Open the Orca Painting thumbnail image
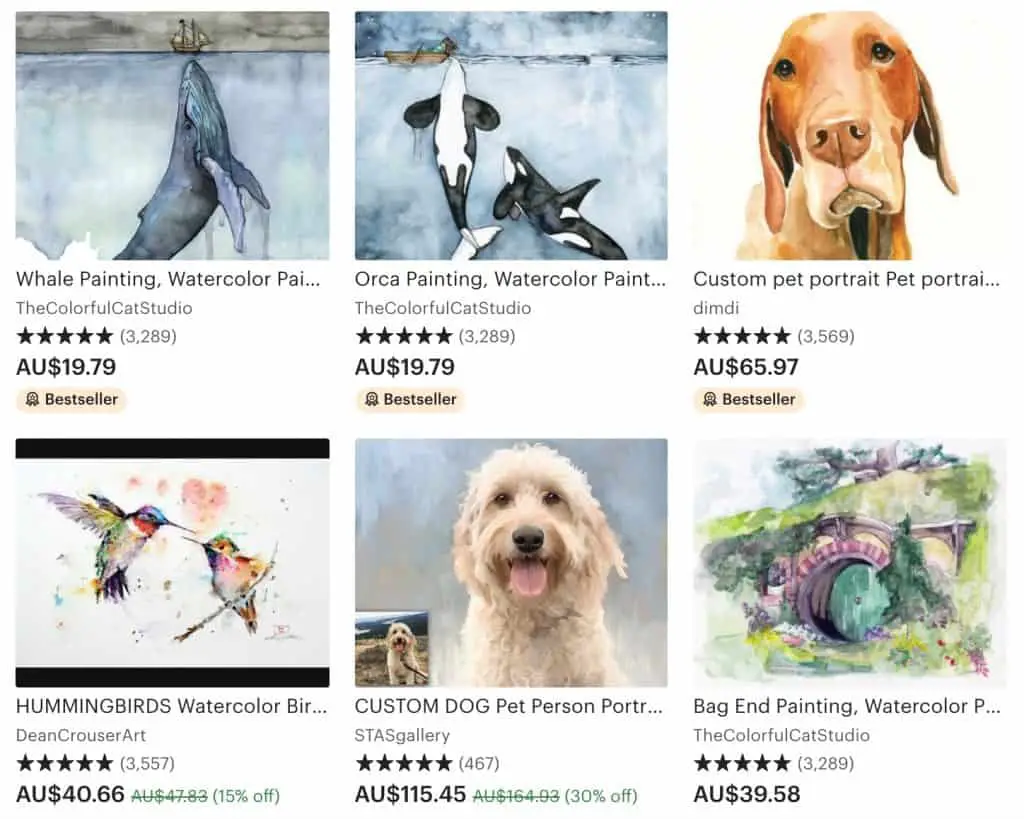1024x819 pixels. pos(511,136)
